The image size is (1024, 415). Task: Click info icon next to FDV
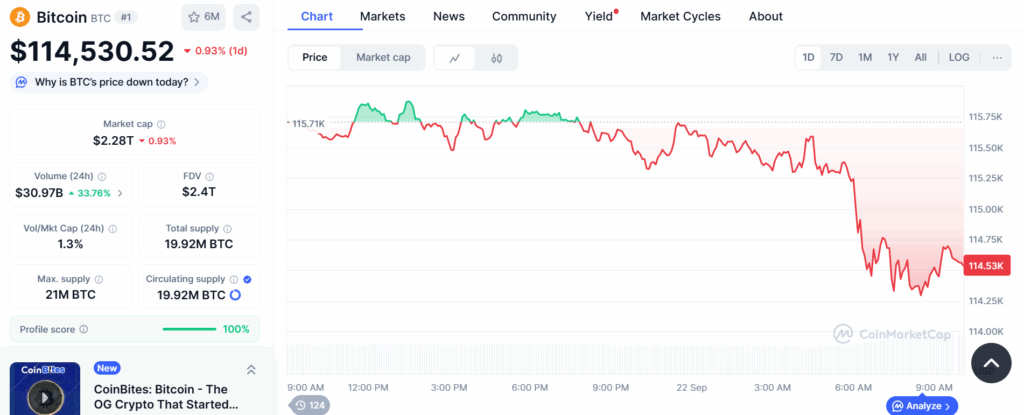(x=211, y=176)
